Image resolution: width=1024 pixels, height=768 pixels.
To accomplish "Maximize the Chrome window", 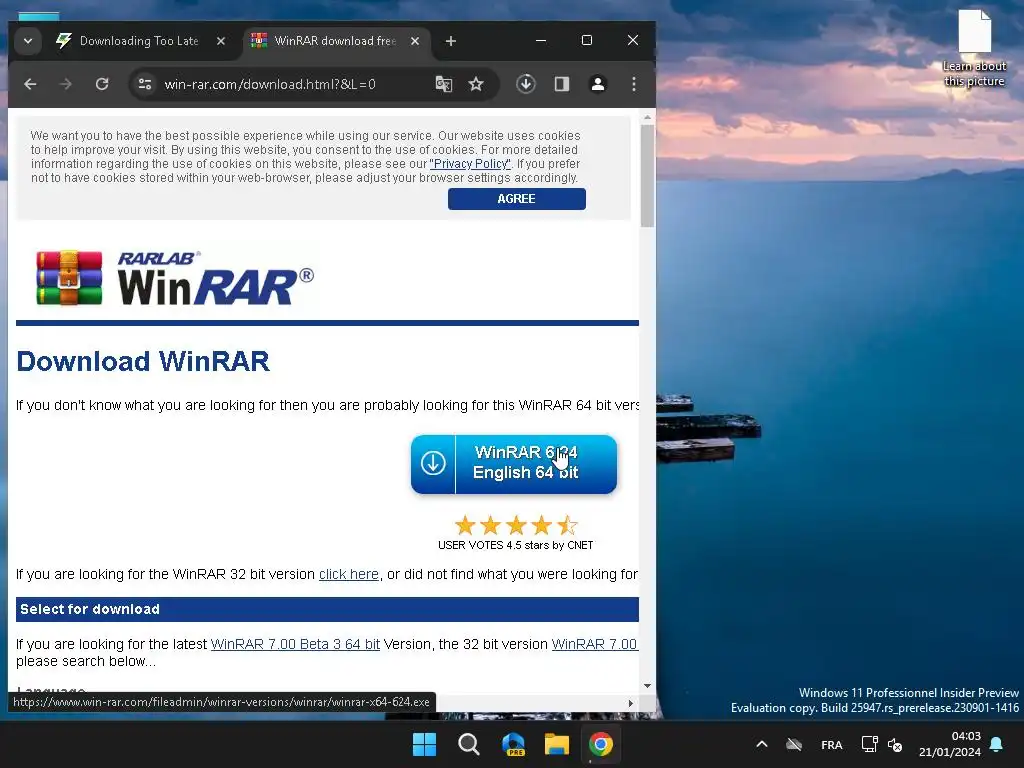I will click(x=586, y=40).
